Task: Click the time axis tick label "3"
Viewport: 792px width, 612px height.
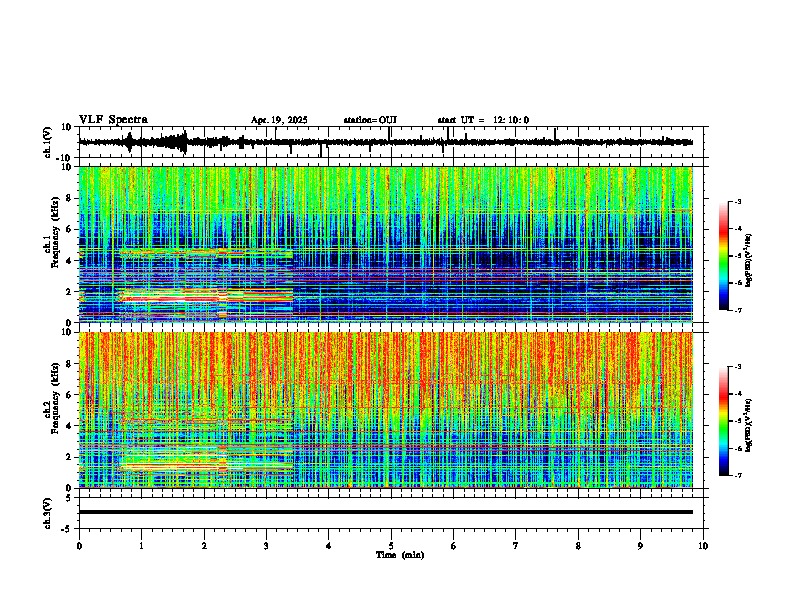Action: pos(266,546)
